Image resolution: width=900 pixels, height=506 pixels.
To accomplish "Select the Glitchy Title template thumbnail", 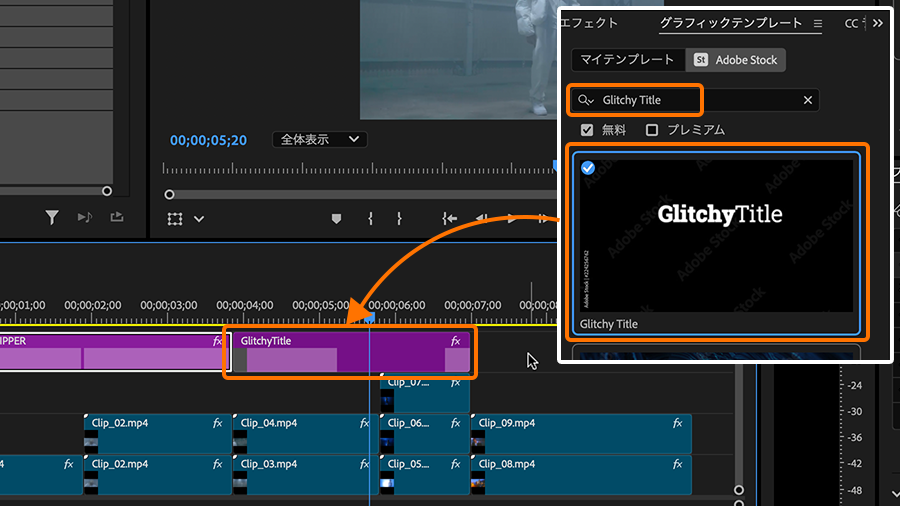I will click(716, 236).
